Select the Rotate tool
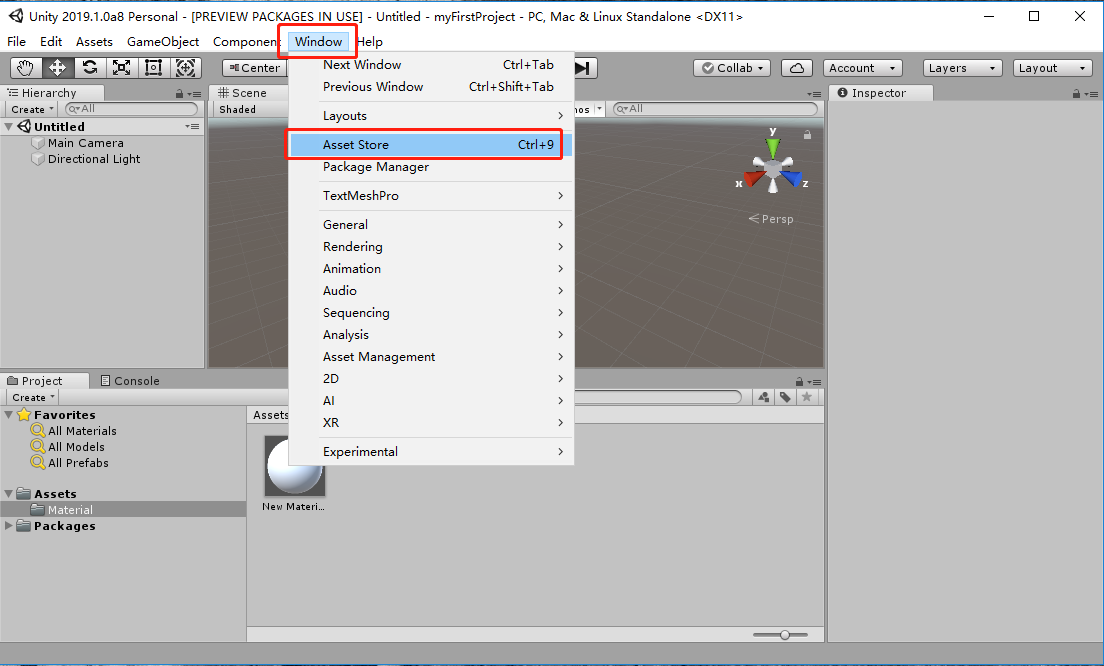1104x666 pixels. coord(89,68)
